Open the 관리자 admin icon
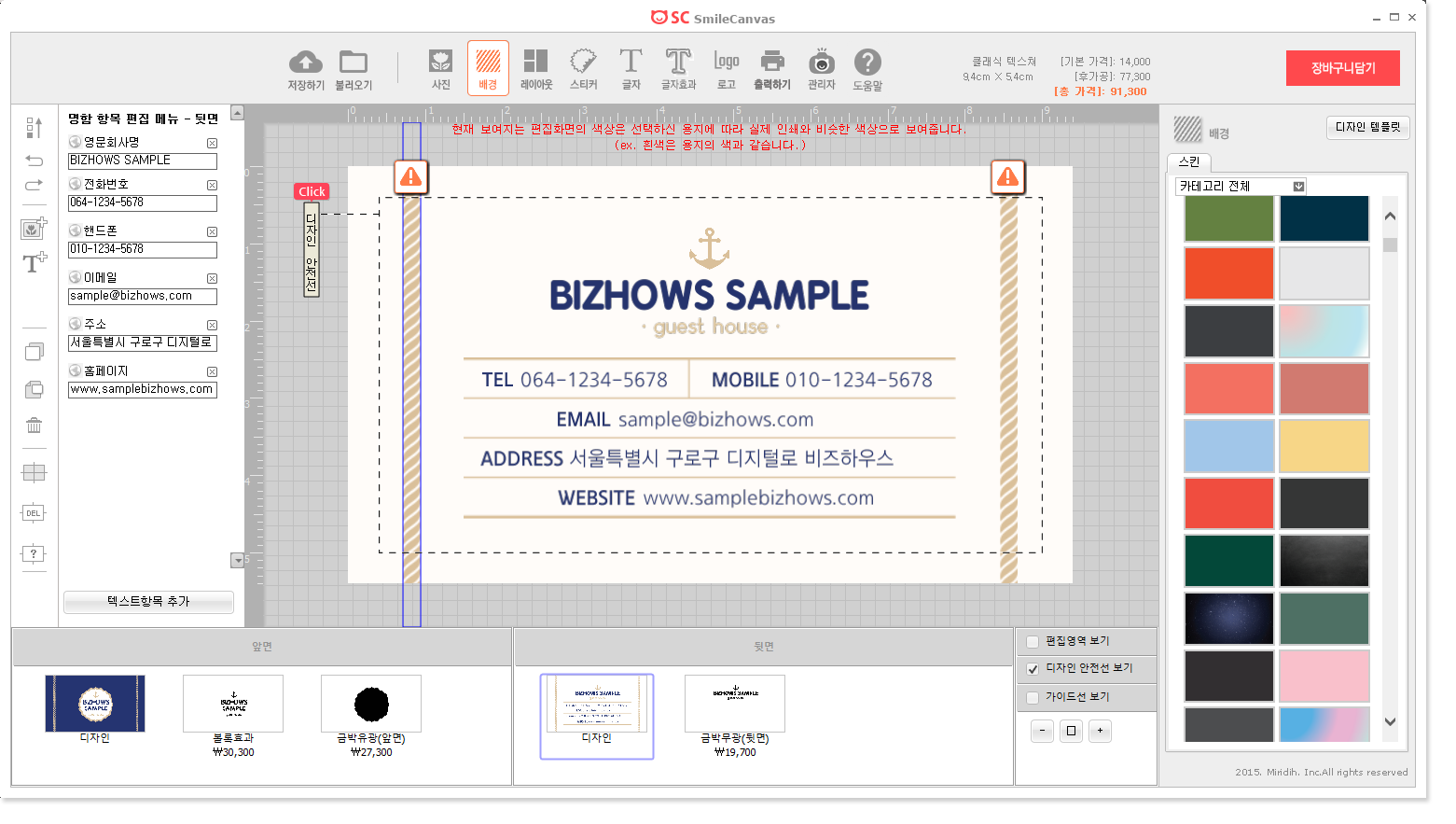Screen dimensions: 1456x824 tap(821, 63)
